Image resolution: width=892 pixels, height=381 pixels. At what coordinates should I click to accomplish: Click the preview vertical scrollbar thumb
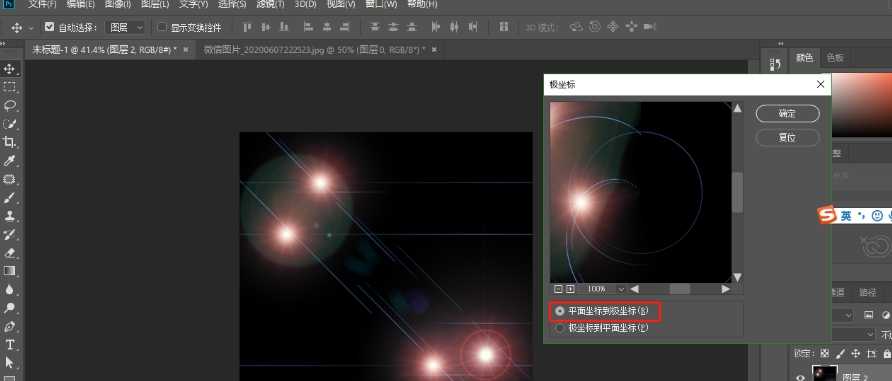[x=737, y=192]
